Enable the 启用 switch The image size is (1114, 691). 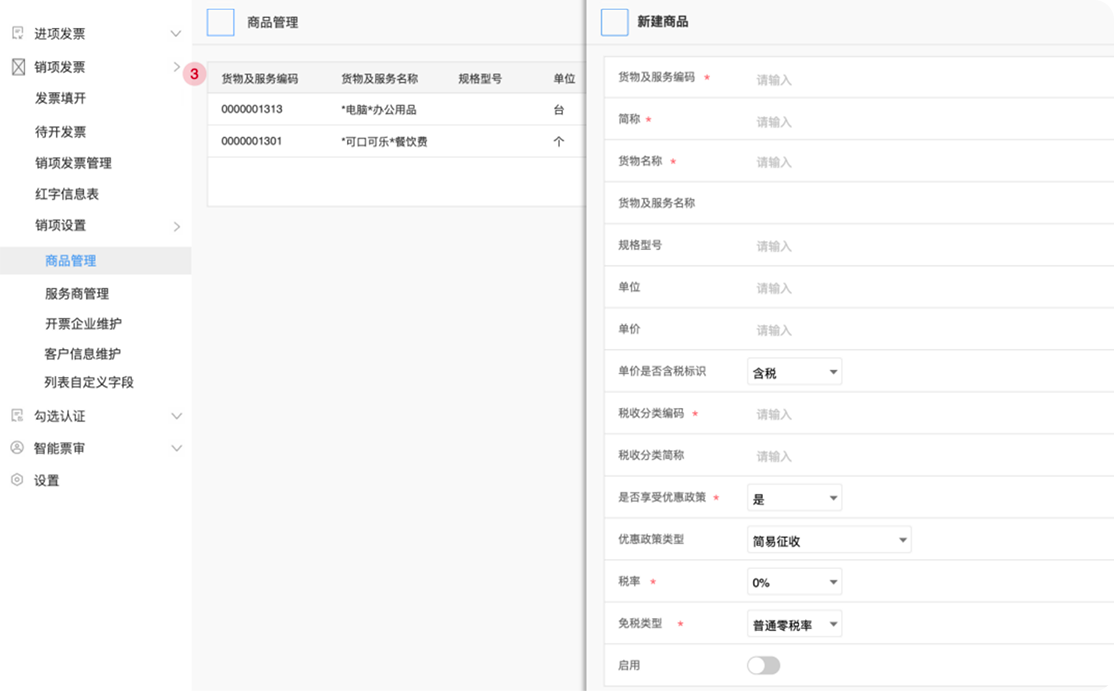coord(763,665)
